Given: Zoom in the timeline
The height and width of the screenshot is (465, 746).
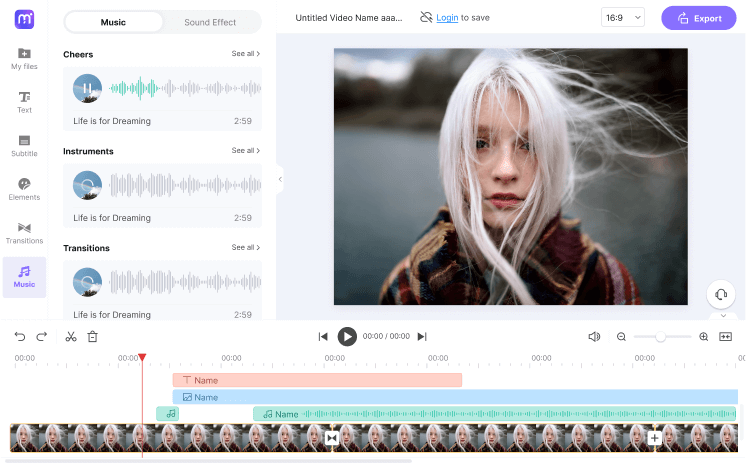Looking at the screenshot, I should tap(704, 337).
